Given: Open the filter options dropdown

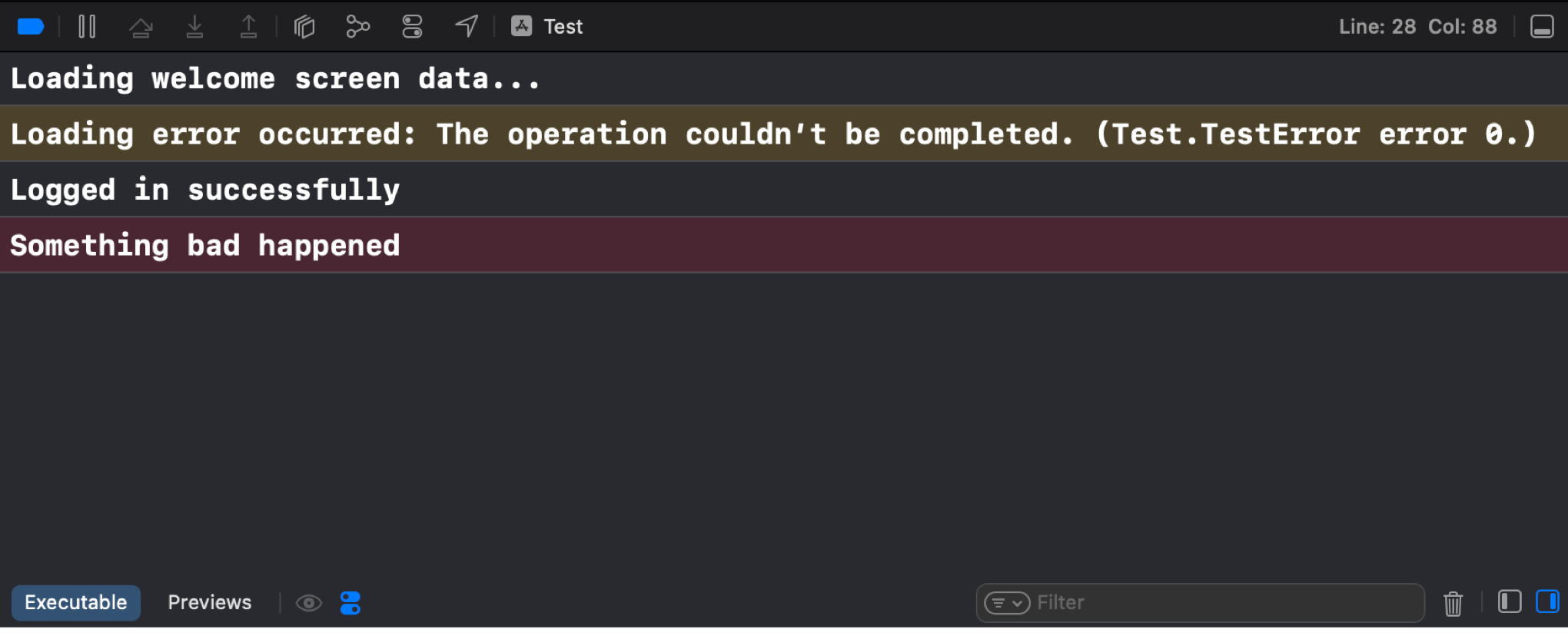Looking at the screenshot, I should coord(1007,603).
